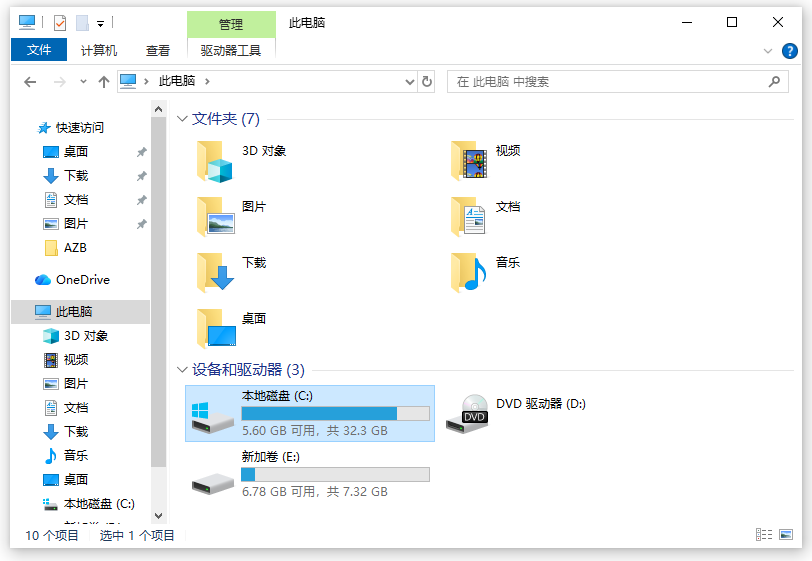Screen dimensions: 812x561
Task: Click the OneDrive cloud icon in sidebar
Action: pyautogui.click(x=42, y=280)
